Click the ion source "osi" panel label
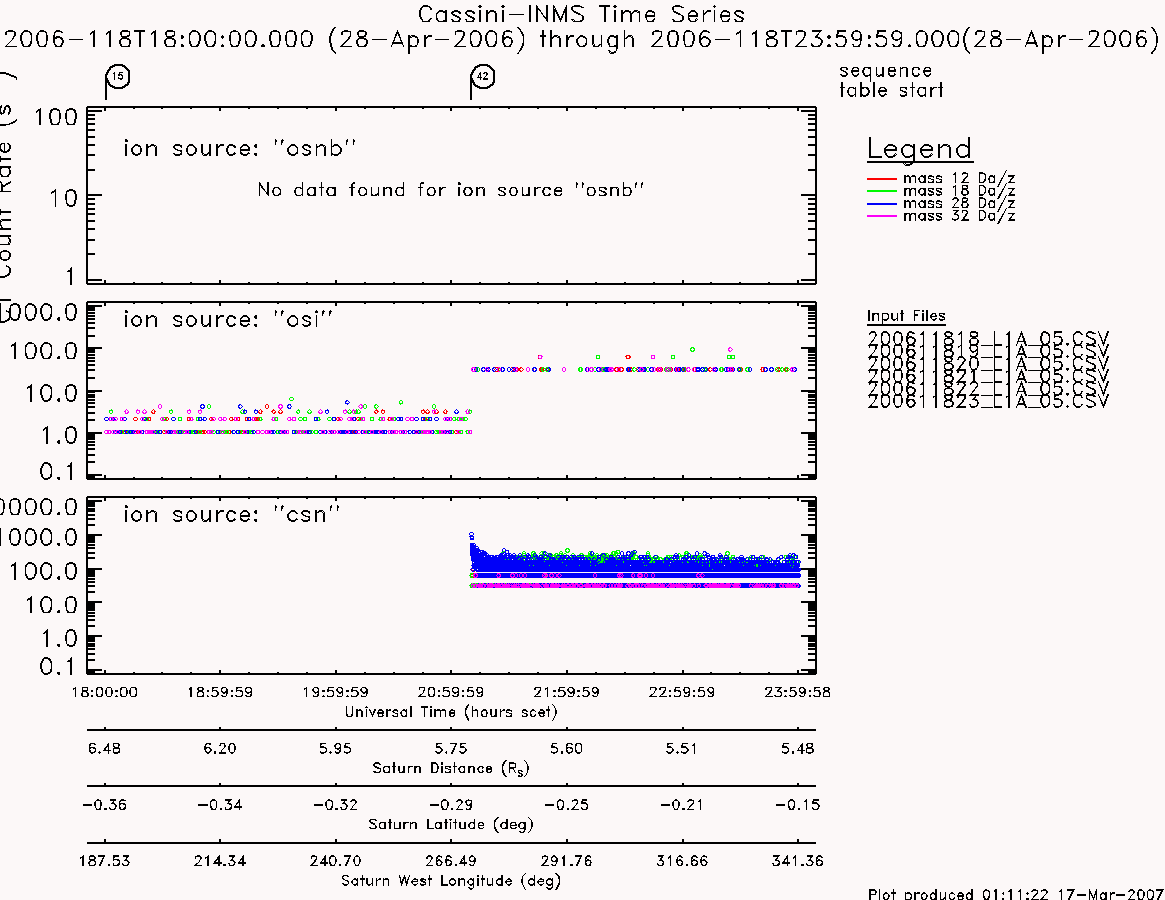 228,320
